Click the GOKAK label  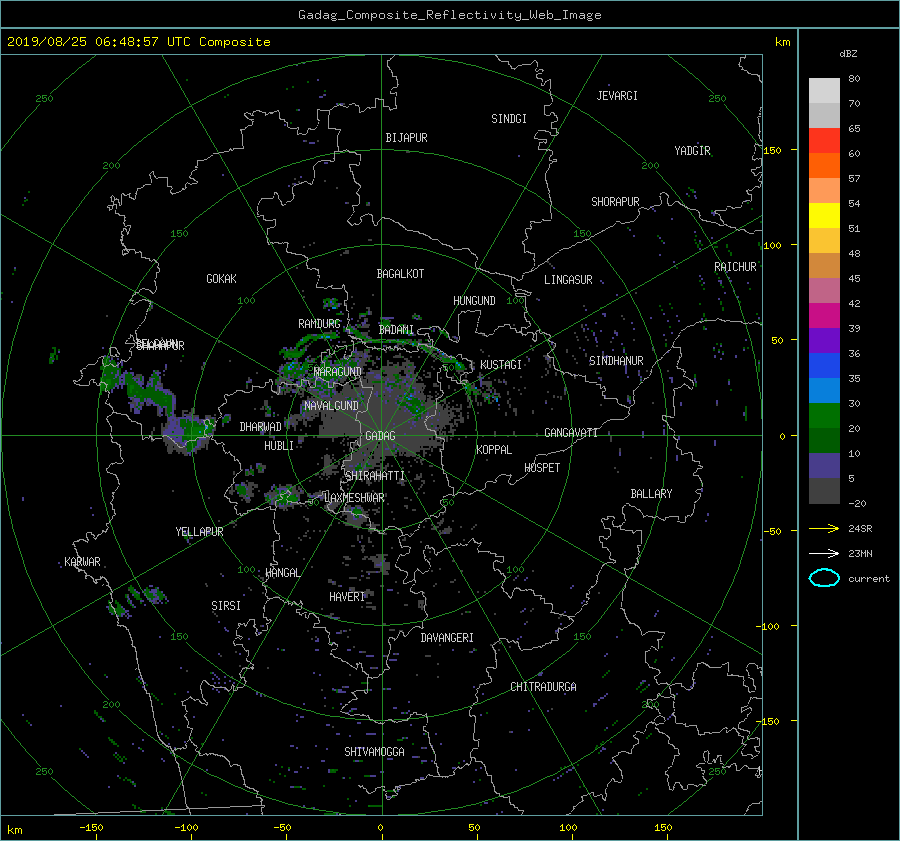pyautogui.click(x=221, y=279)
